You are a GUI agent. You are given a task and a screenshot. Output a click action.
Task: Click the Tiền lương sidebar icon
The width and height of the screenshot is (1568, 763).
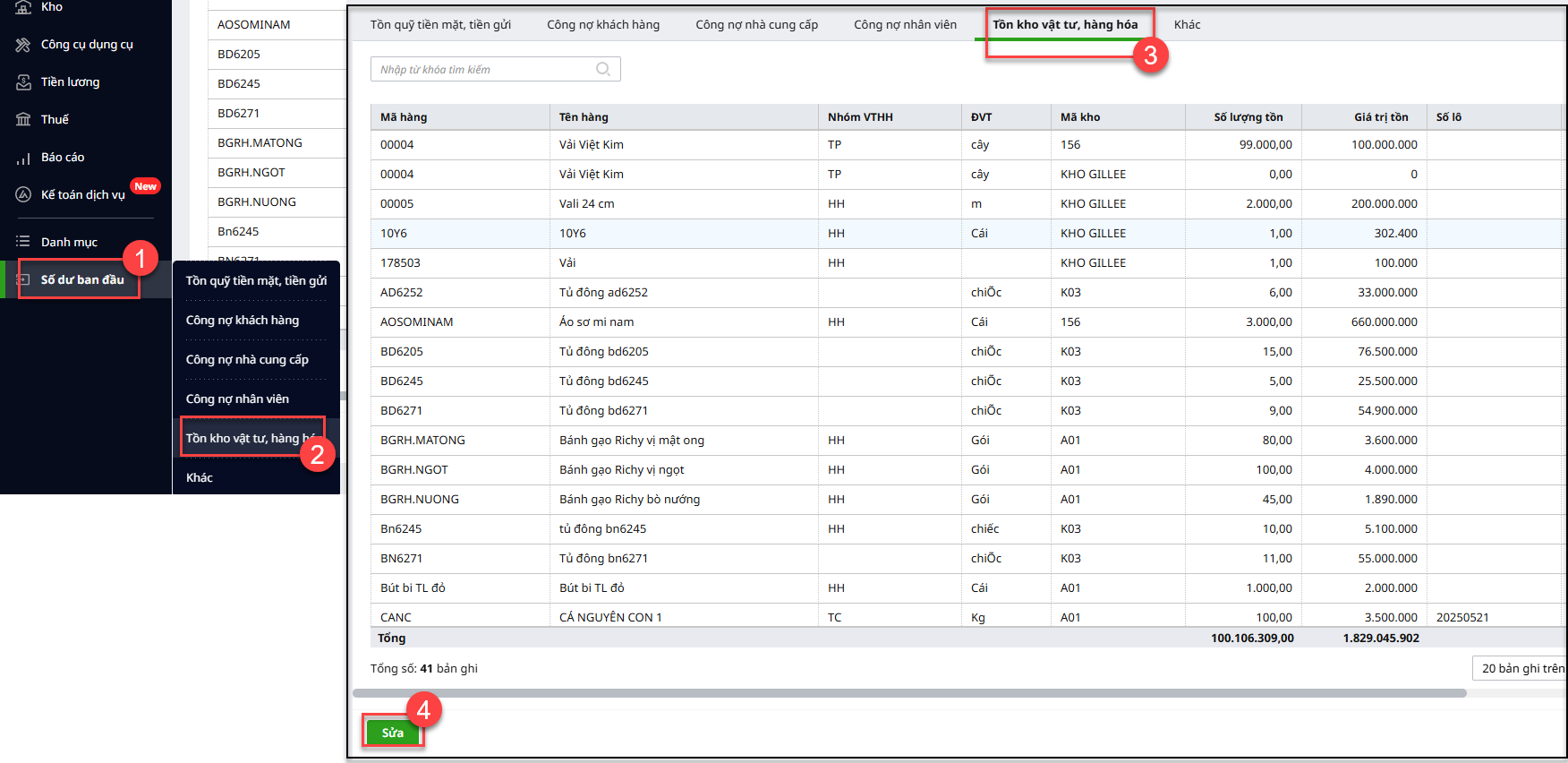(x=23, y=82)
